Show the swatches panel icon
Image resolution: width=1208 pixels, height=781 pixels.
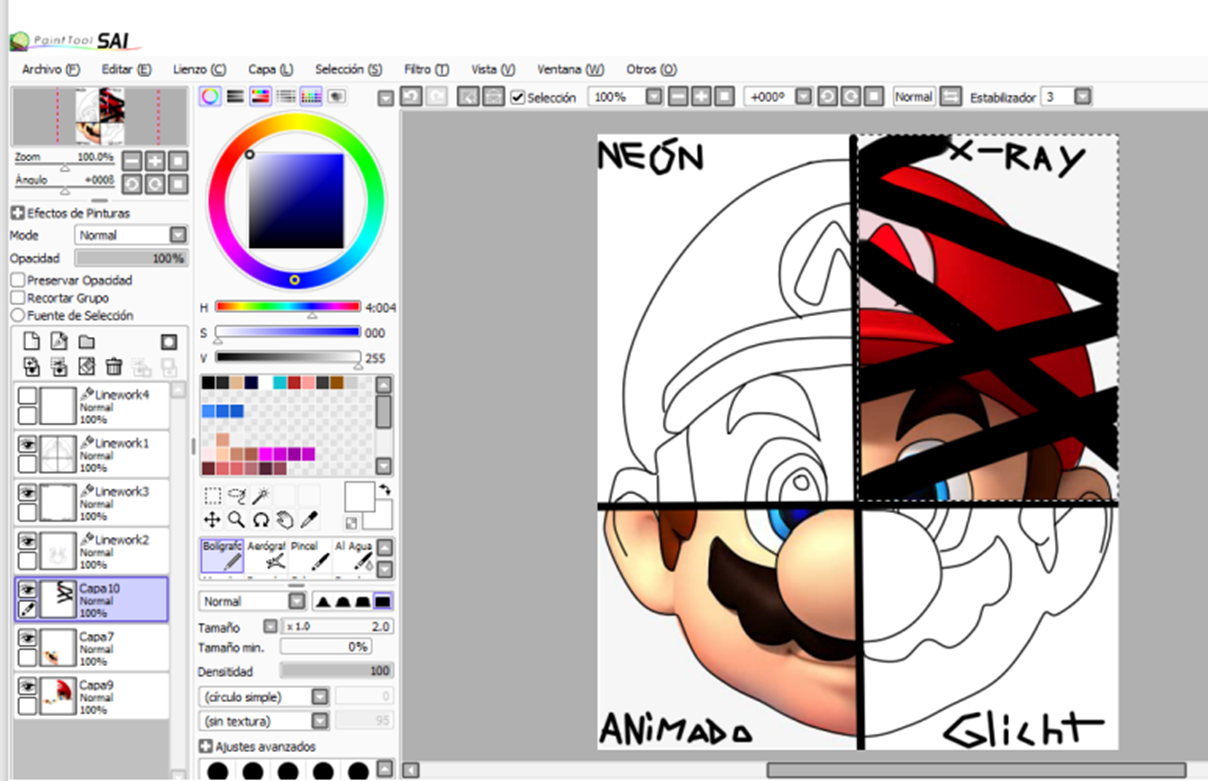coord(311,97)
